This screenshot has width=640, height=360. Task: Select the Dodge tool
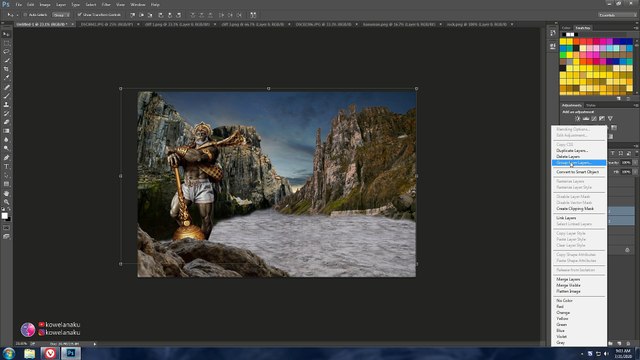pos(6,148)
